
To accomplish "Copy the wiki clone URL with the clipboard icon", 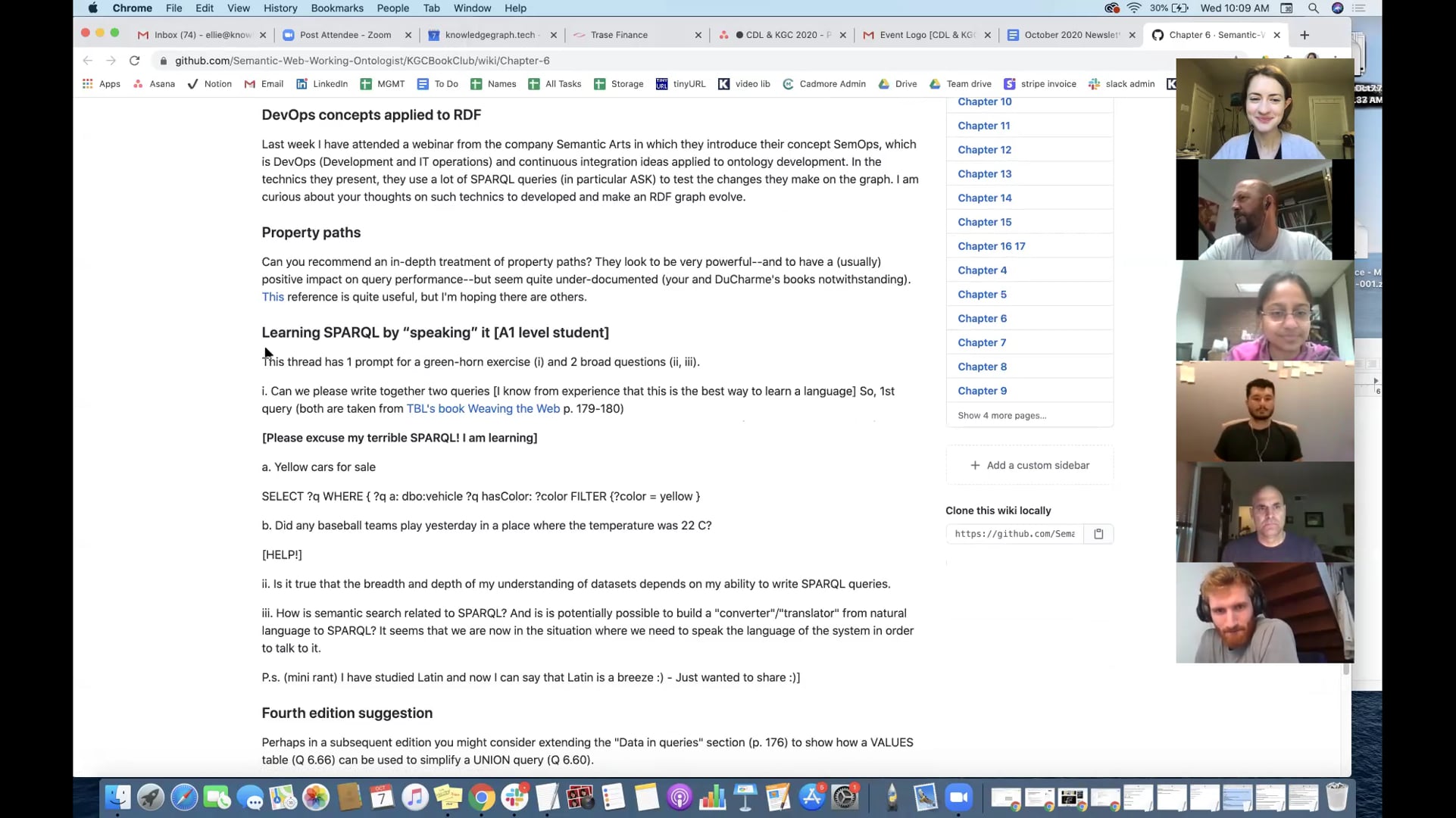I will 1099,534.
